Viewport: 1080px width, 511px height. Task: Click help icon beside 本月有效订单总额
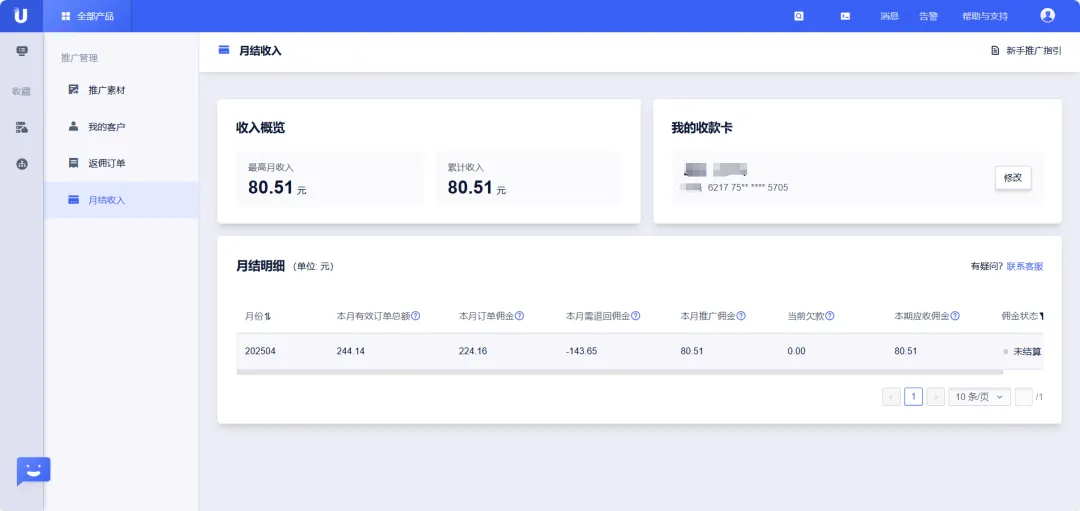click(416, 316)
